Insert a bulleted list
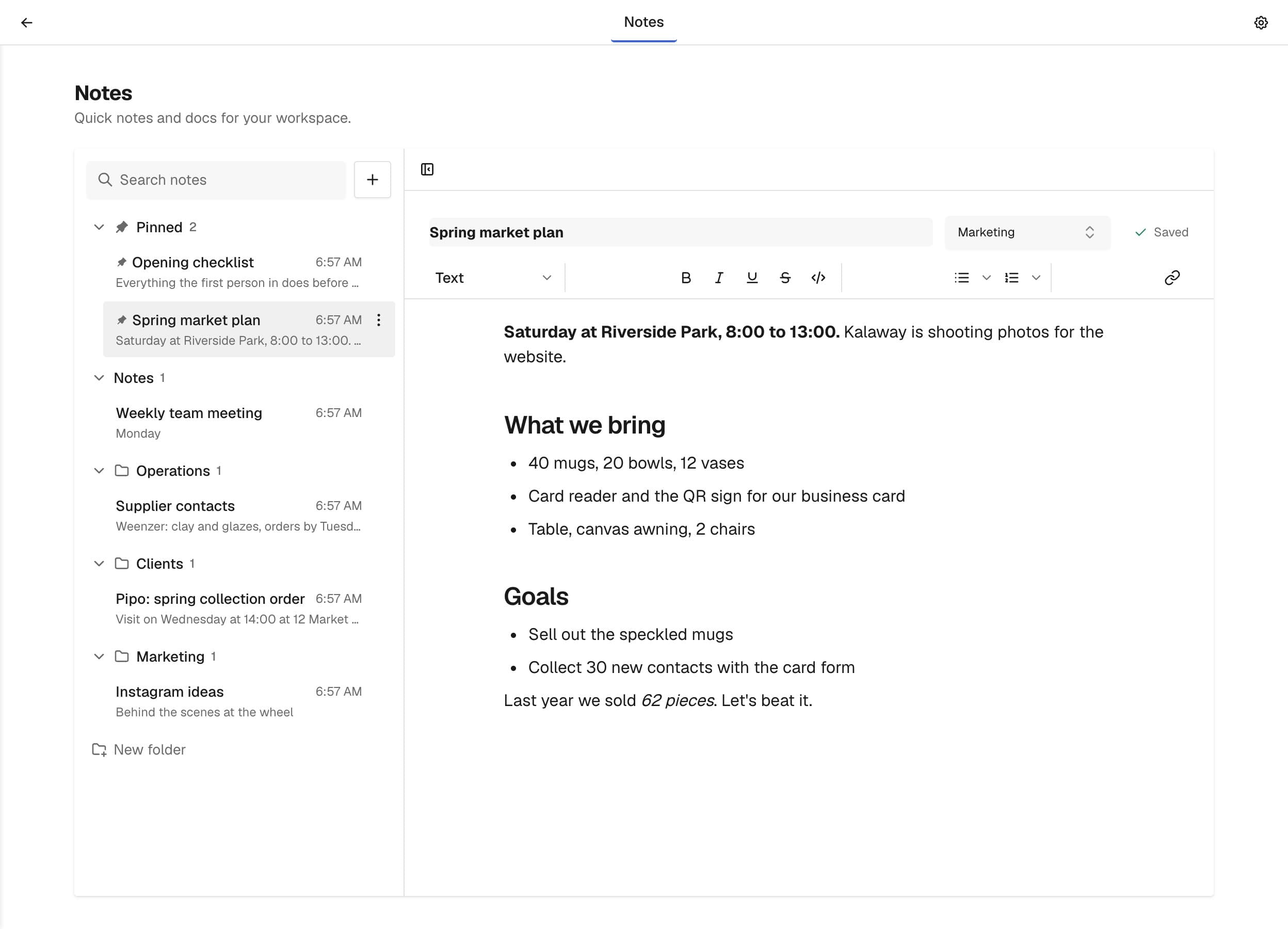Image resolution: width=1288 pixels, height=929 pixels. [x=961, y=278]
